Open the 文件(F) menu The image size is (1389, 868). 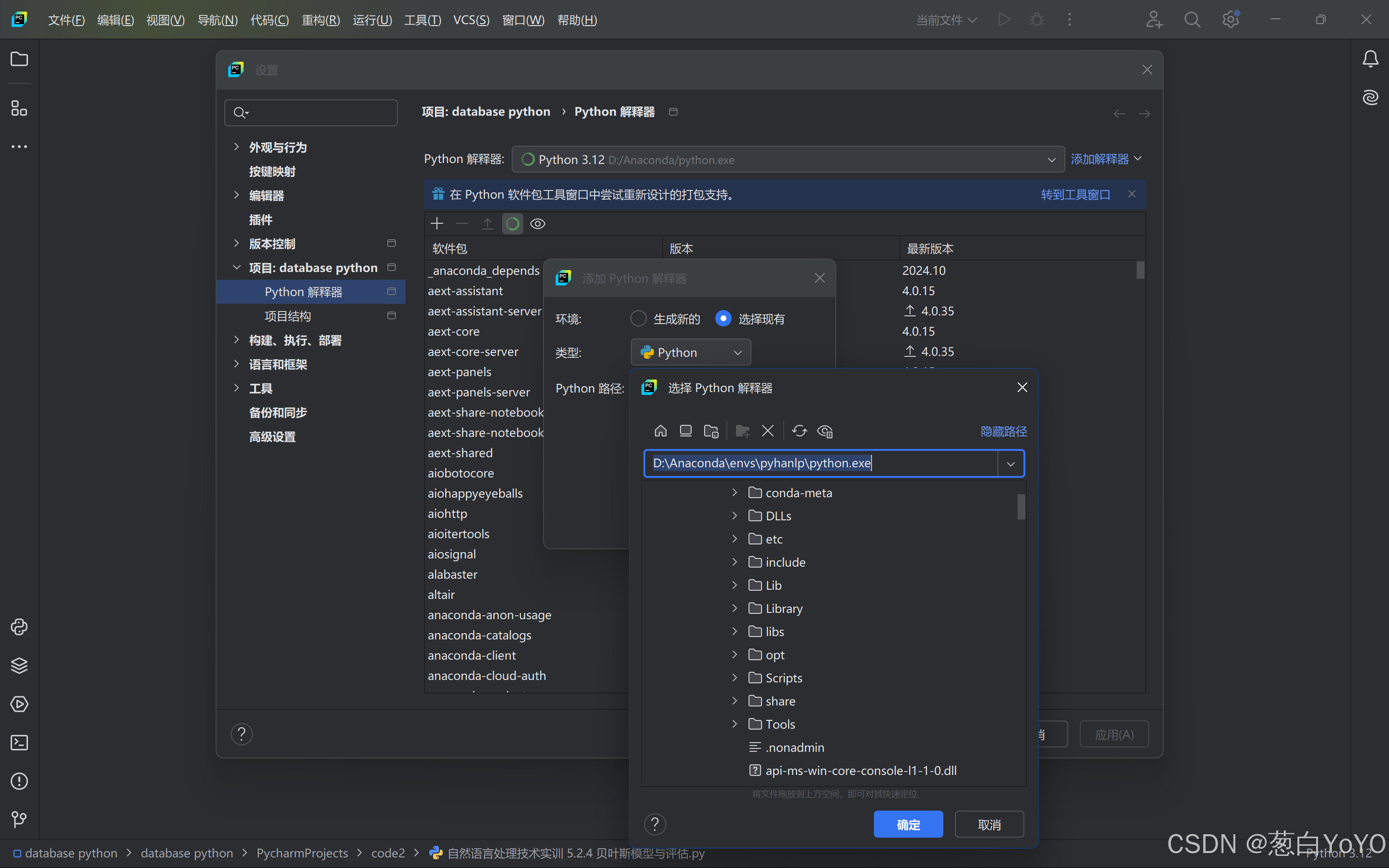pyautogui.click(x=66, y=20)
